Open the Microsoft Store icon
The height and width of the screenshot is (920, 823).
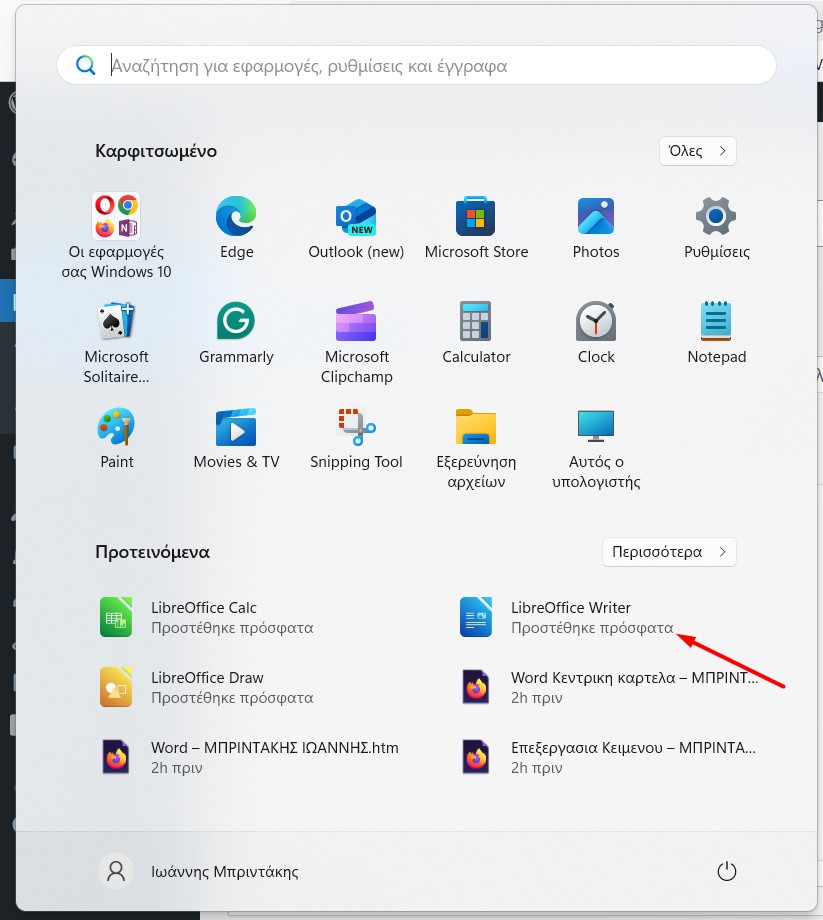click(x=476, y=216)
